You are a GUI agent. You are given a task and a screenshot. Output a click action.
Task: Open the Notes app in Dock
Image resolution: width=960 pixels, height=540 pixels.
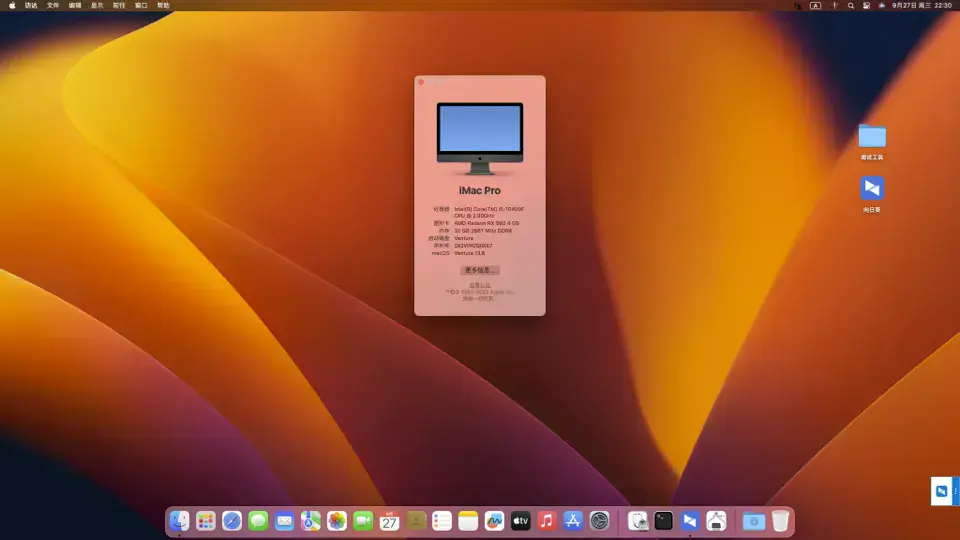468,521
